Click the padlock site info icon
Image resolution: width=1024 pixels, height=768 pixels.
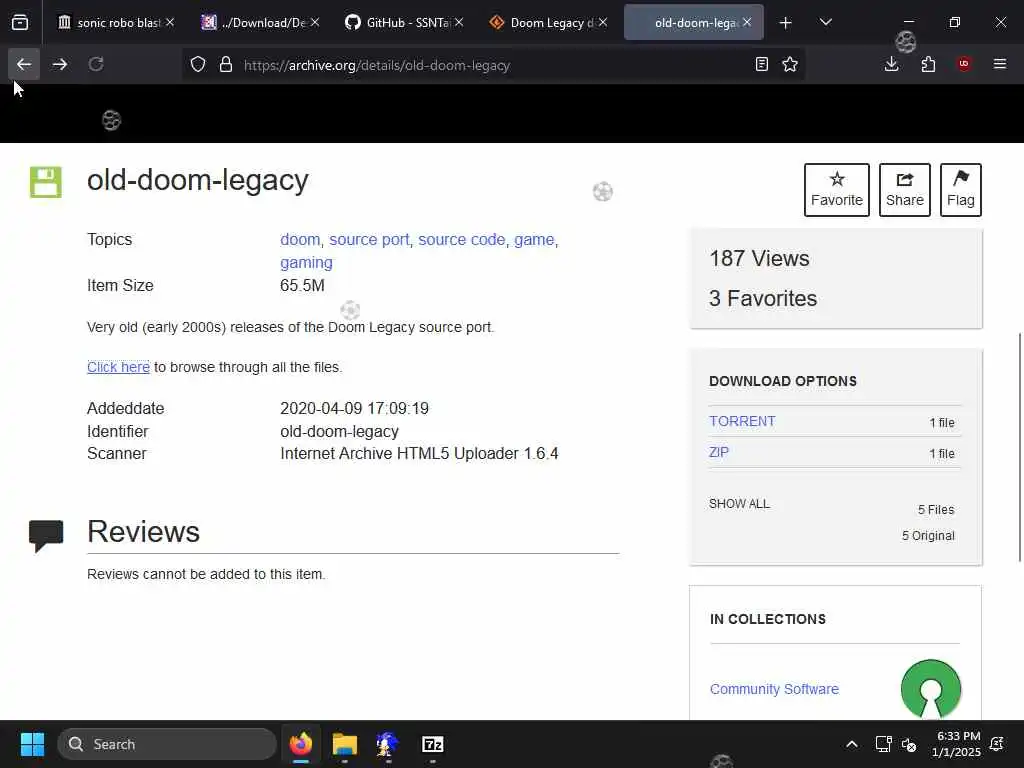coord(226,65)
